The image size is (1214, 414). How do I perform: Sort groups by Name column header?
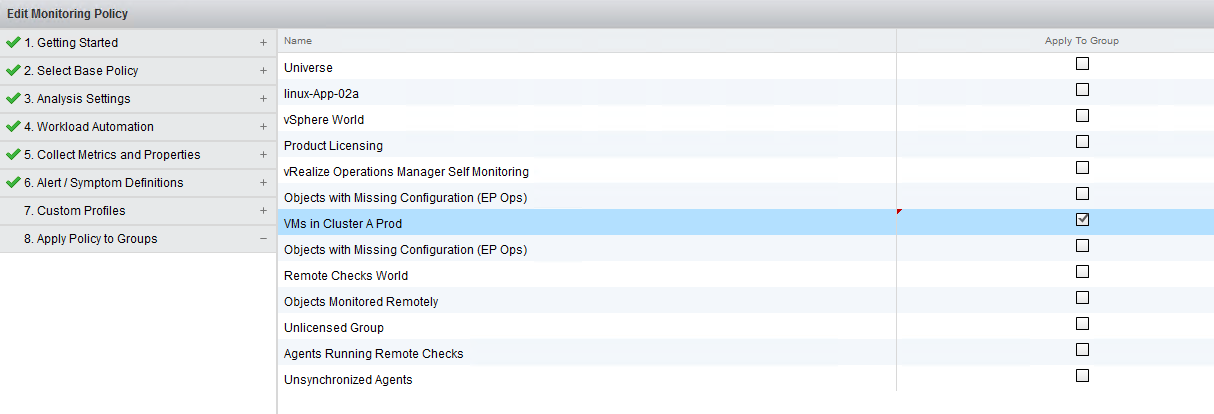[x=298, y=41]
